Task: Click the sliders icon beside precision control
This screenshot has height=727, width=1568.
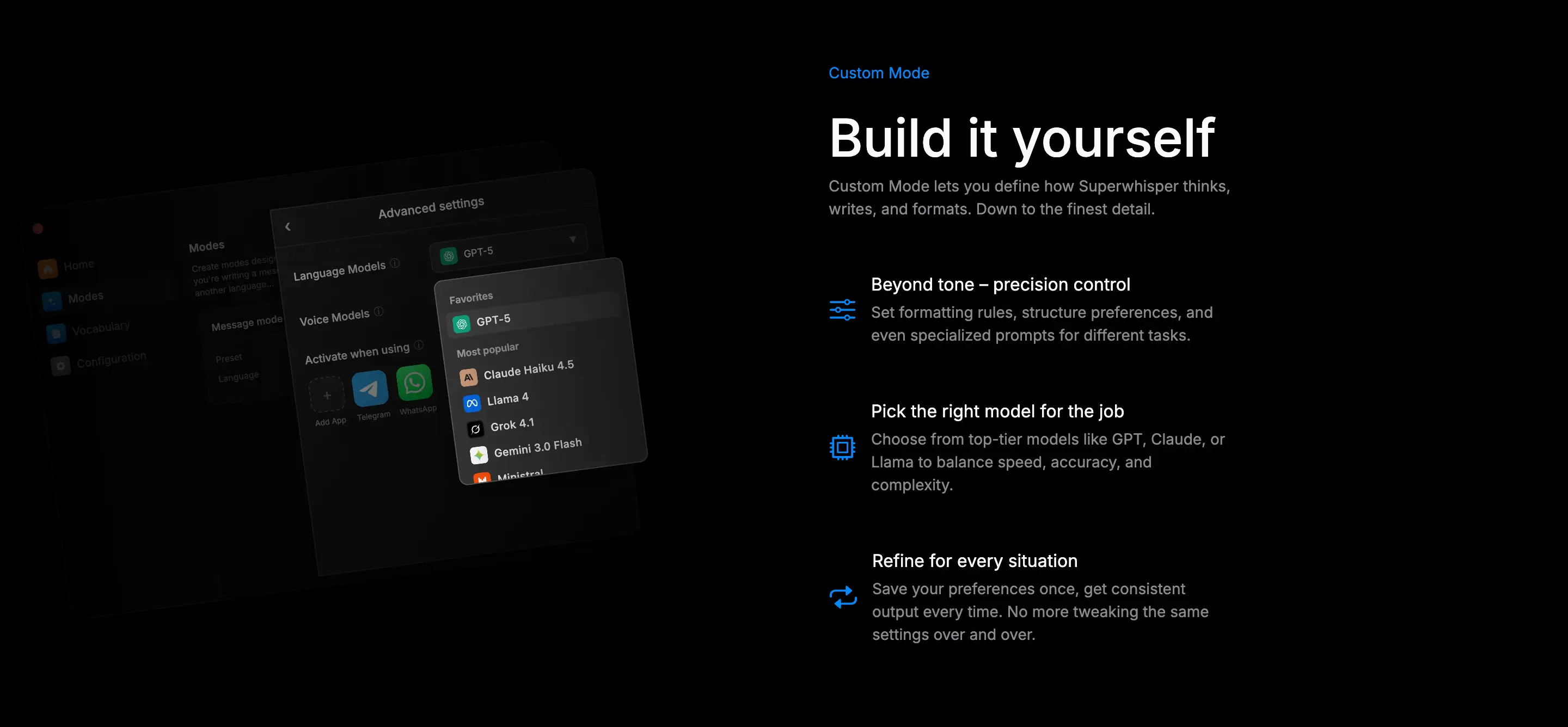Action: point(842,310)
